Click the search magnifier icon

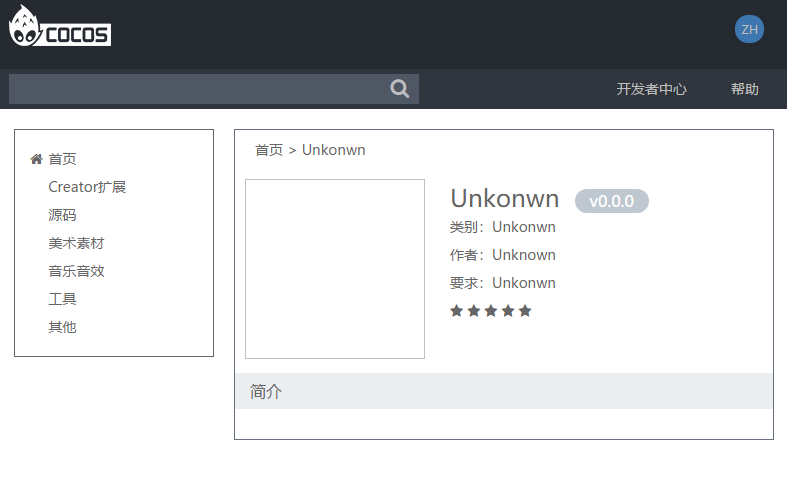400,89
